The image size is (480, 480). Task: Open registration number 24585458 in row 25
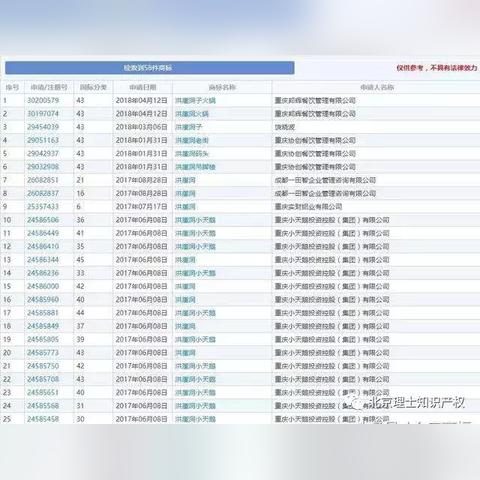pos(43,419)
